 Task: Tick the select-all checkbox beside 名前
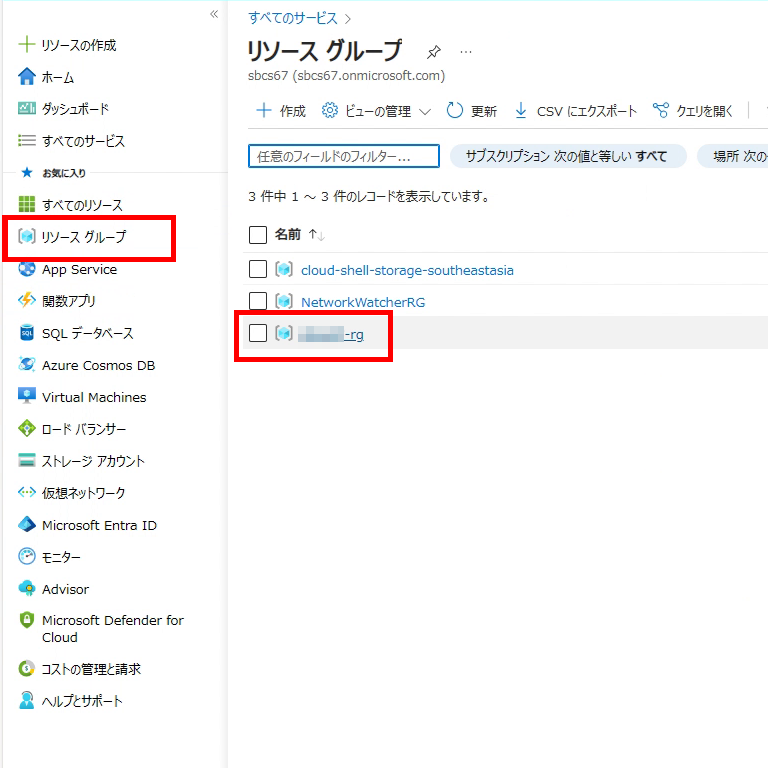(258, 235)
